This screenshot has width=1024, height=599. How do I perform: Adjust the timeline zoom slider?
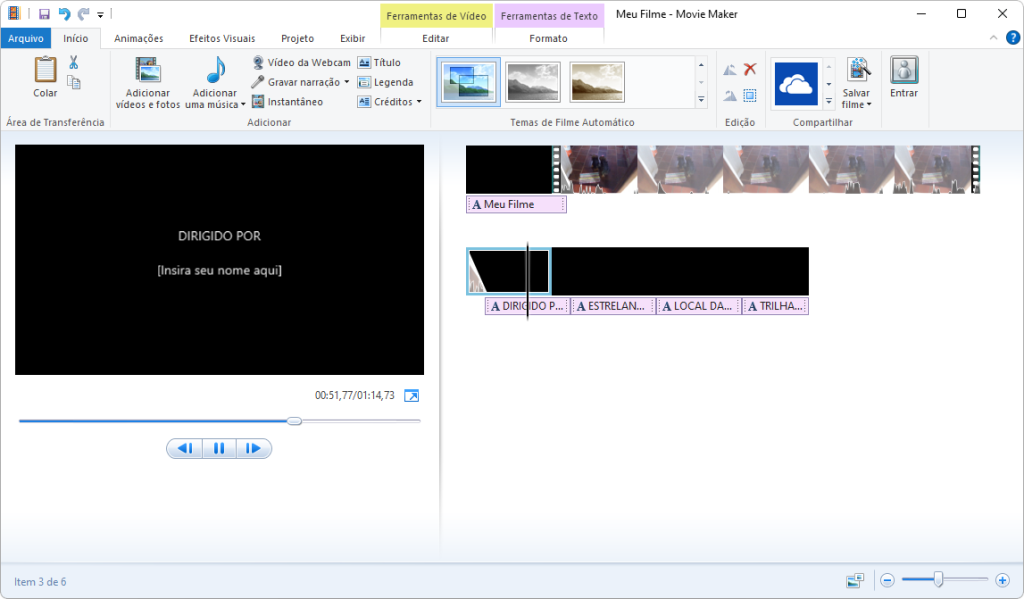point(938,579)
